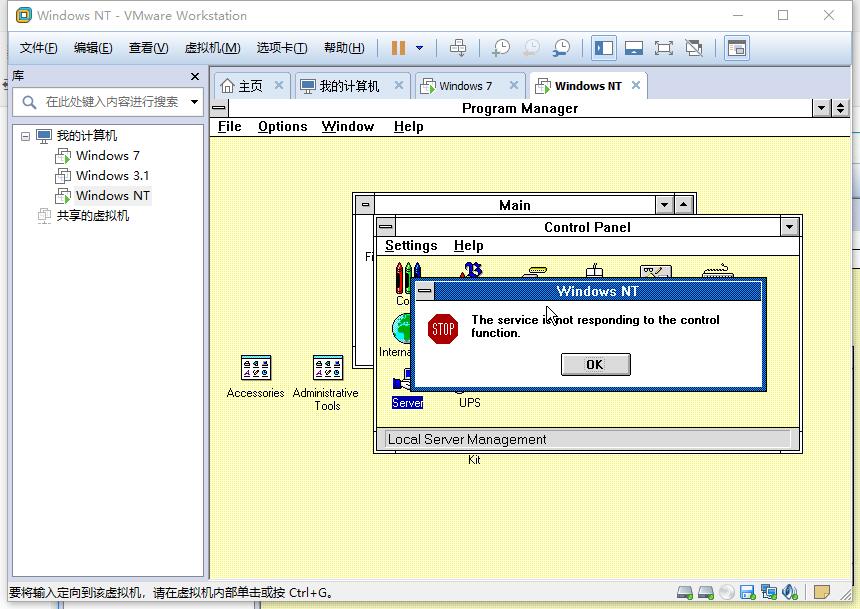Image resolution: width=860 pixels, height=609 pixels.
Task: Click the first hard disk status icon
Action: [685, 593]
